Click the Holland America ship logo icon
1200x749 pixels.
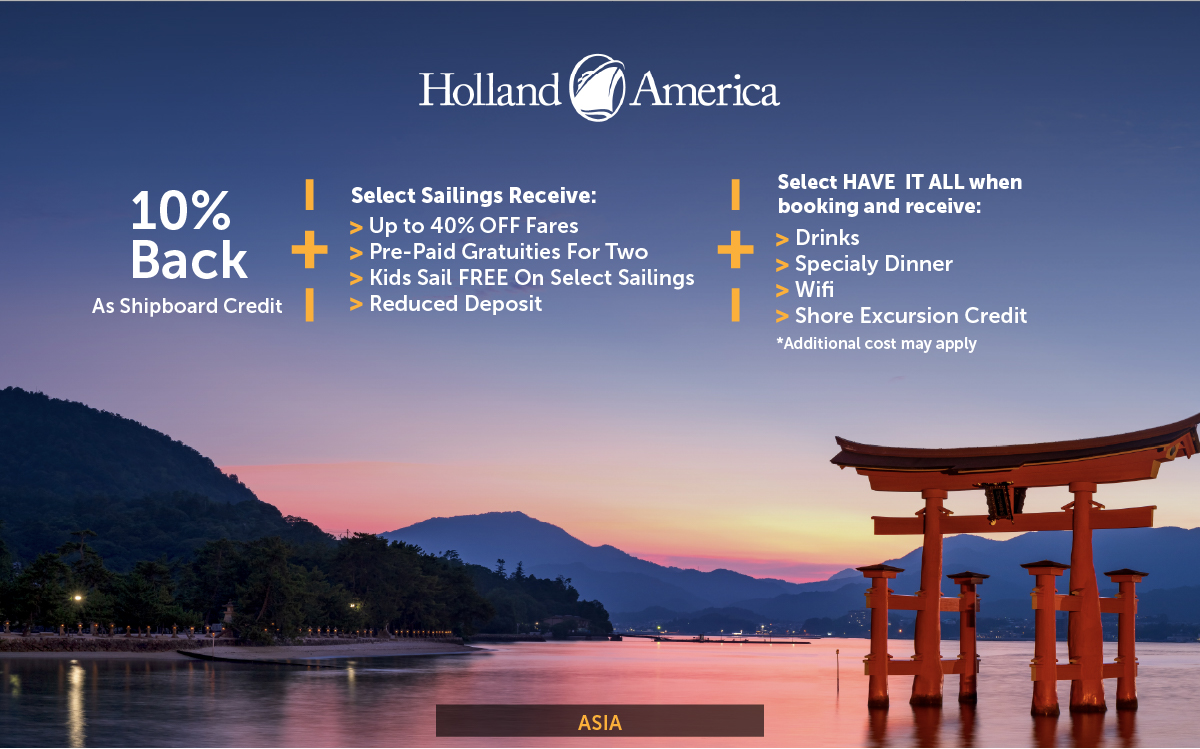[x=597, y=88]
